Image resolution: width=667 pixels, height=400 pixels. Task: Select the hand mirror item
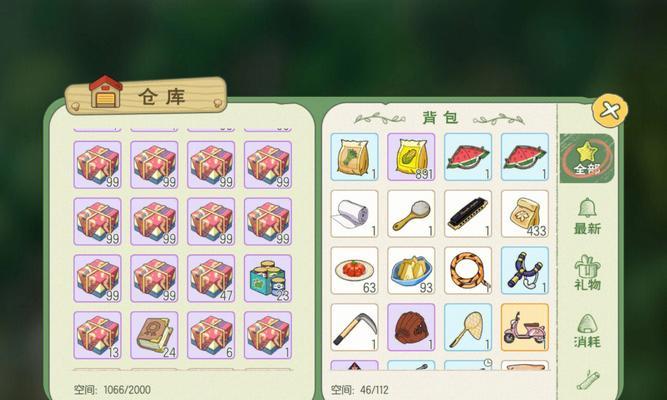click(411, 214)
